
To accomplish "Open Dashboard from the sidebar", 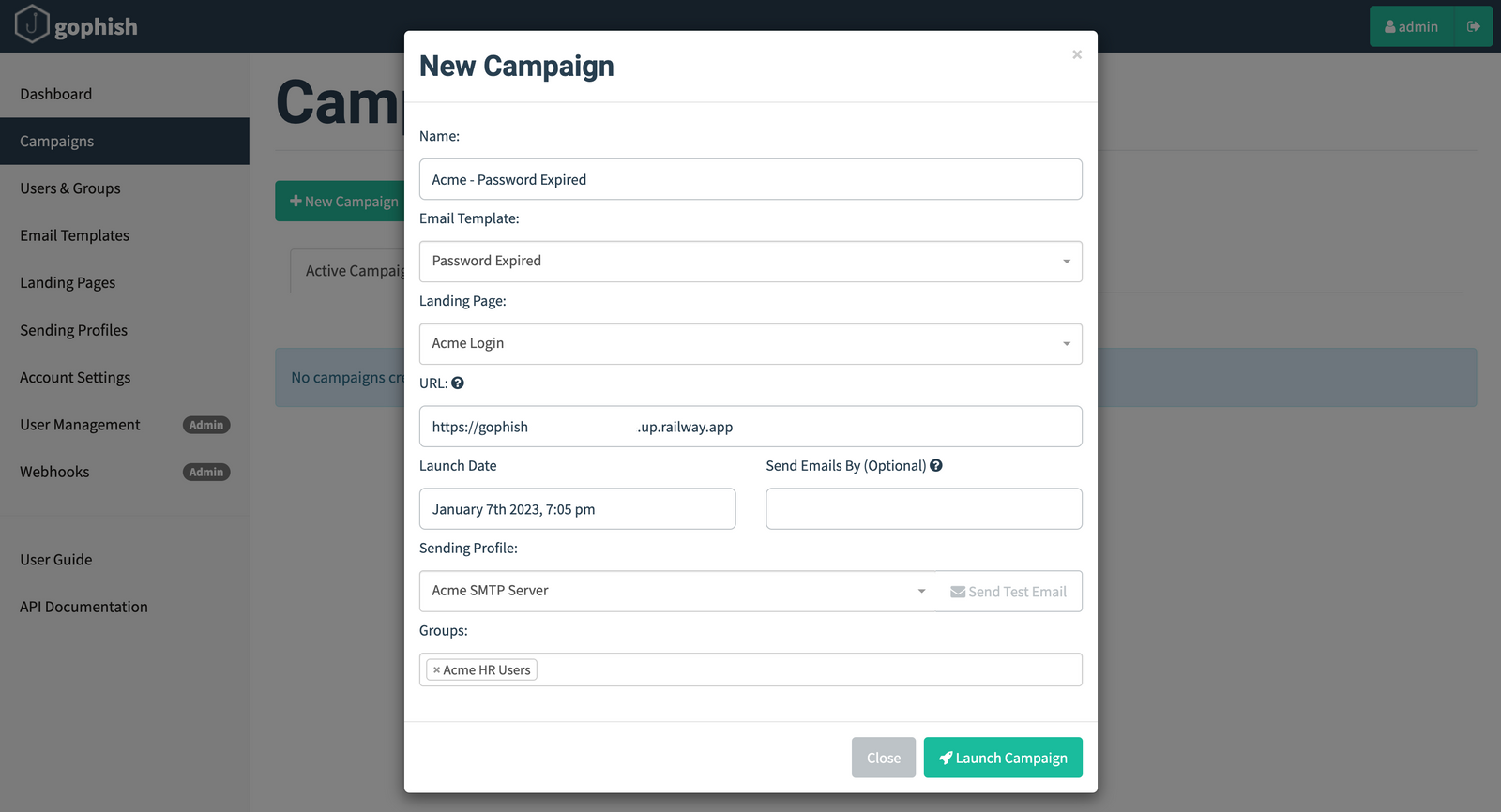I will (55, 94).
